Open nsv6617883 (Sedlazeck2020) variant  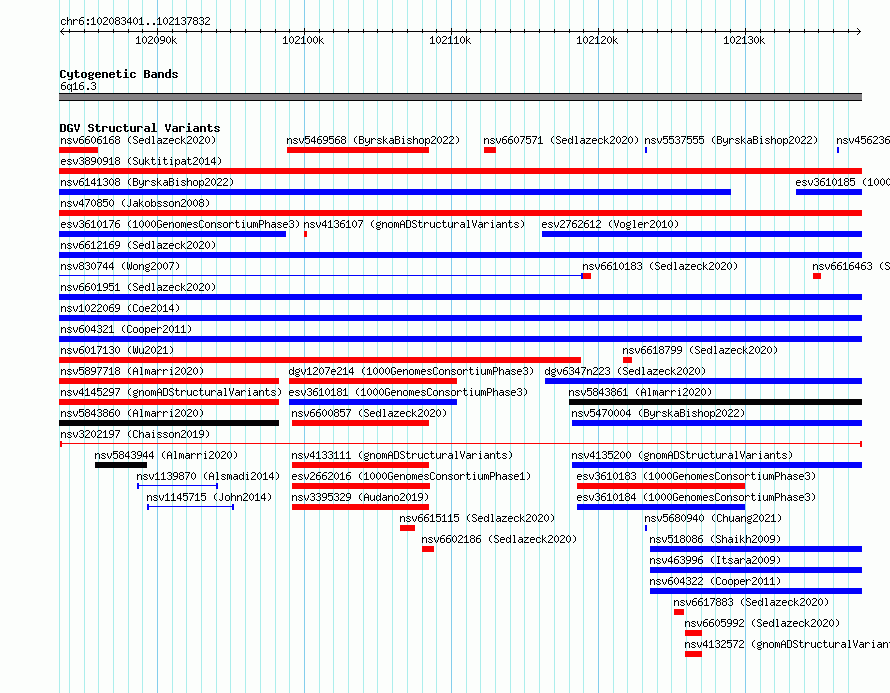(751, 602)
